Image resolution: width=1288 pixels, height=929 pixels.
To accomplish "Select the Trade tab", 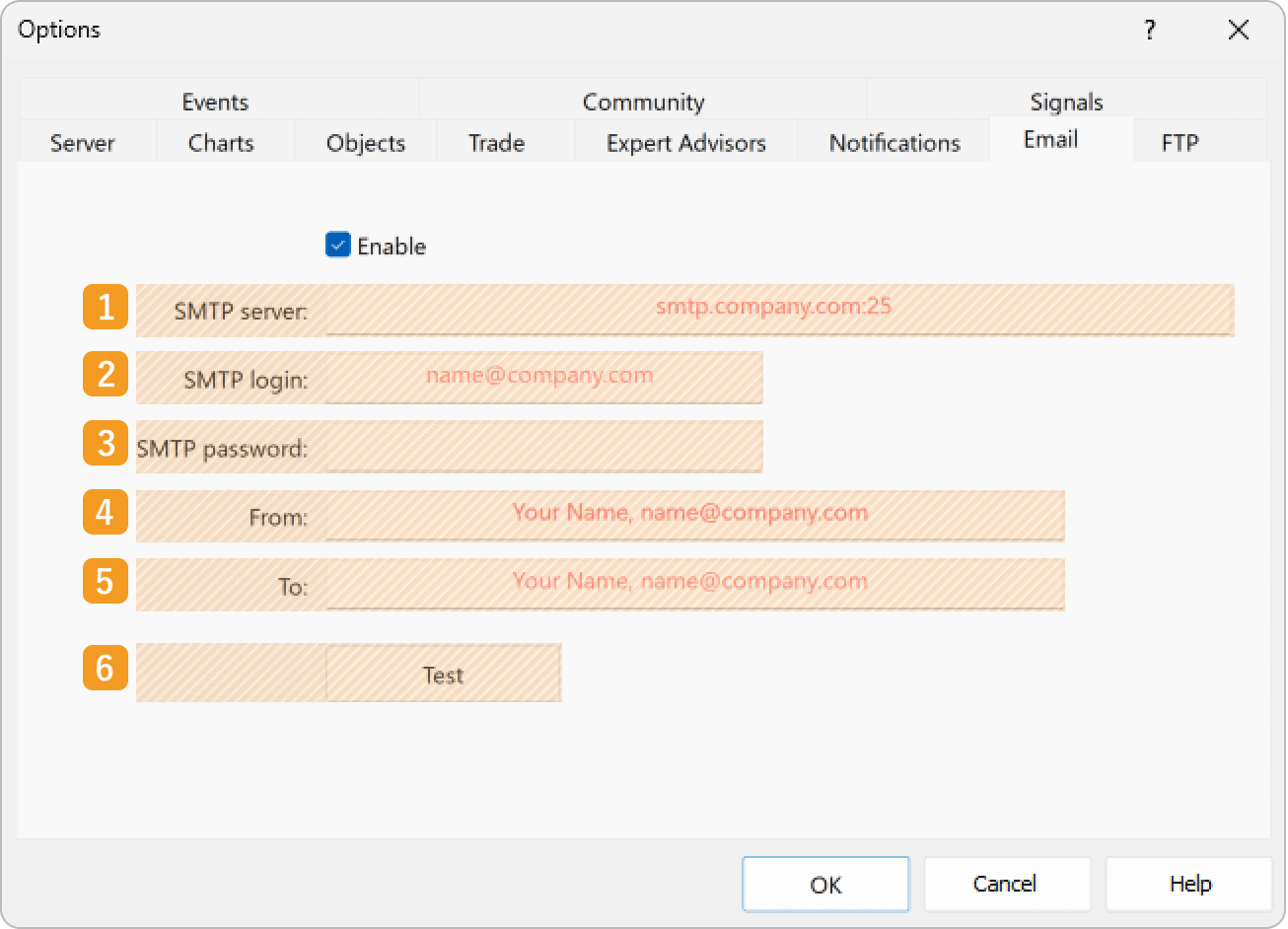I will [496, 143].
